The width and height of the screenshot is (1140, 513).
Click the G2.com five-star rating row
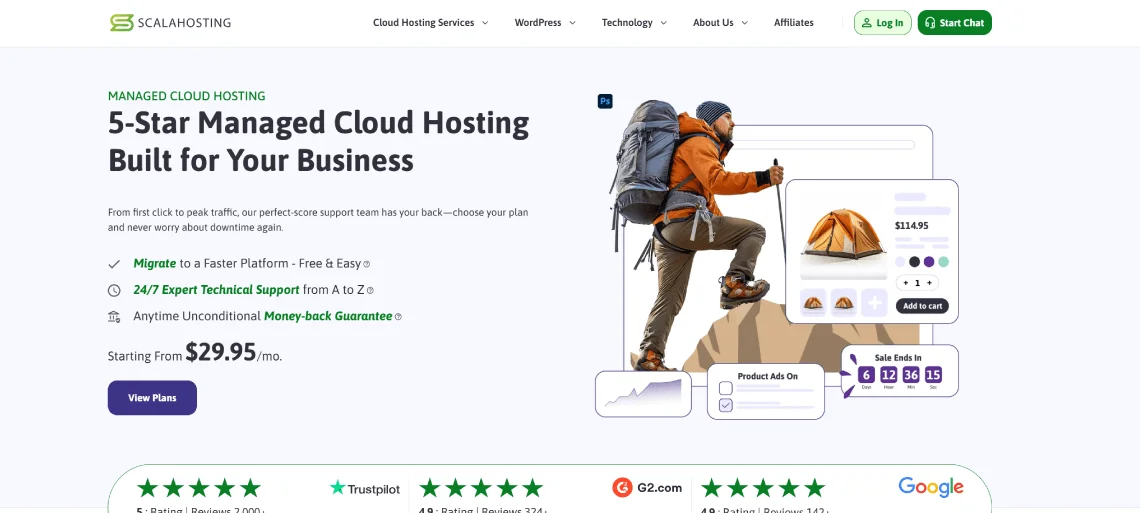pos(481,488)
